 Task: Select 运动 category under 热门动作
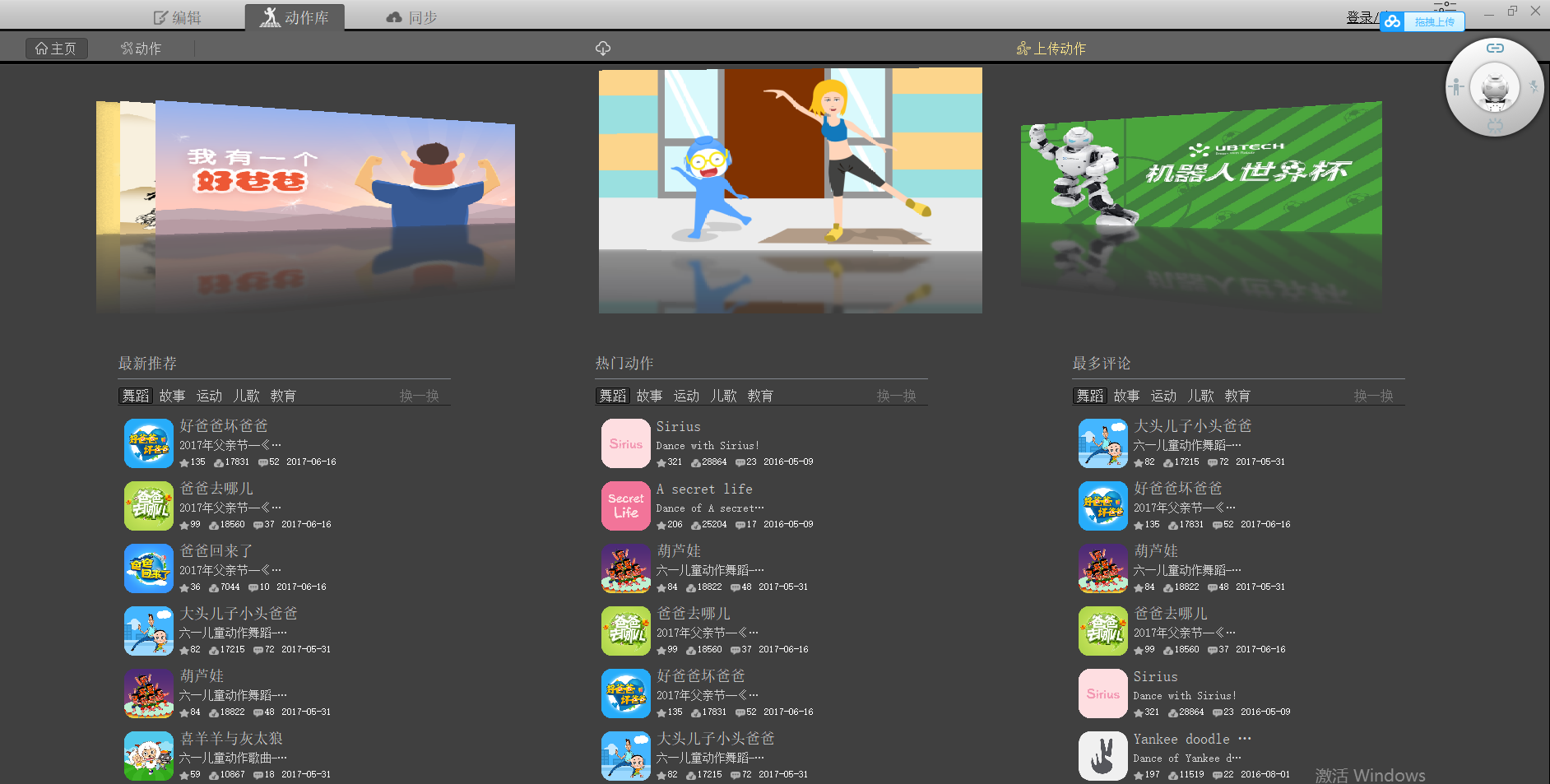click(x=687, y=396)
